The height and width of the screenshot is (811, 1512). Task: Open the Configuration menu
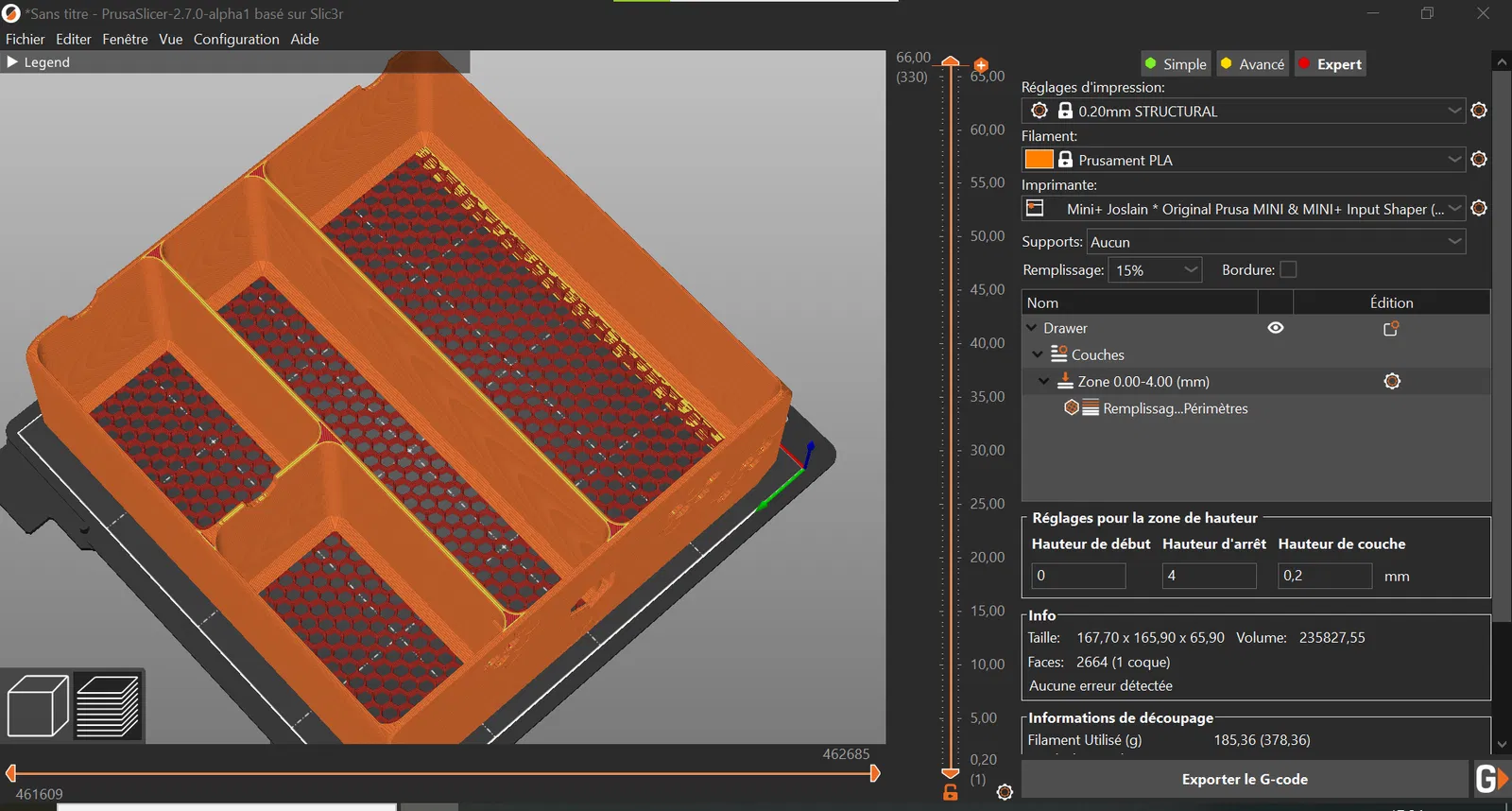tap(236, 39)
